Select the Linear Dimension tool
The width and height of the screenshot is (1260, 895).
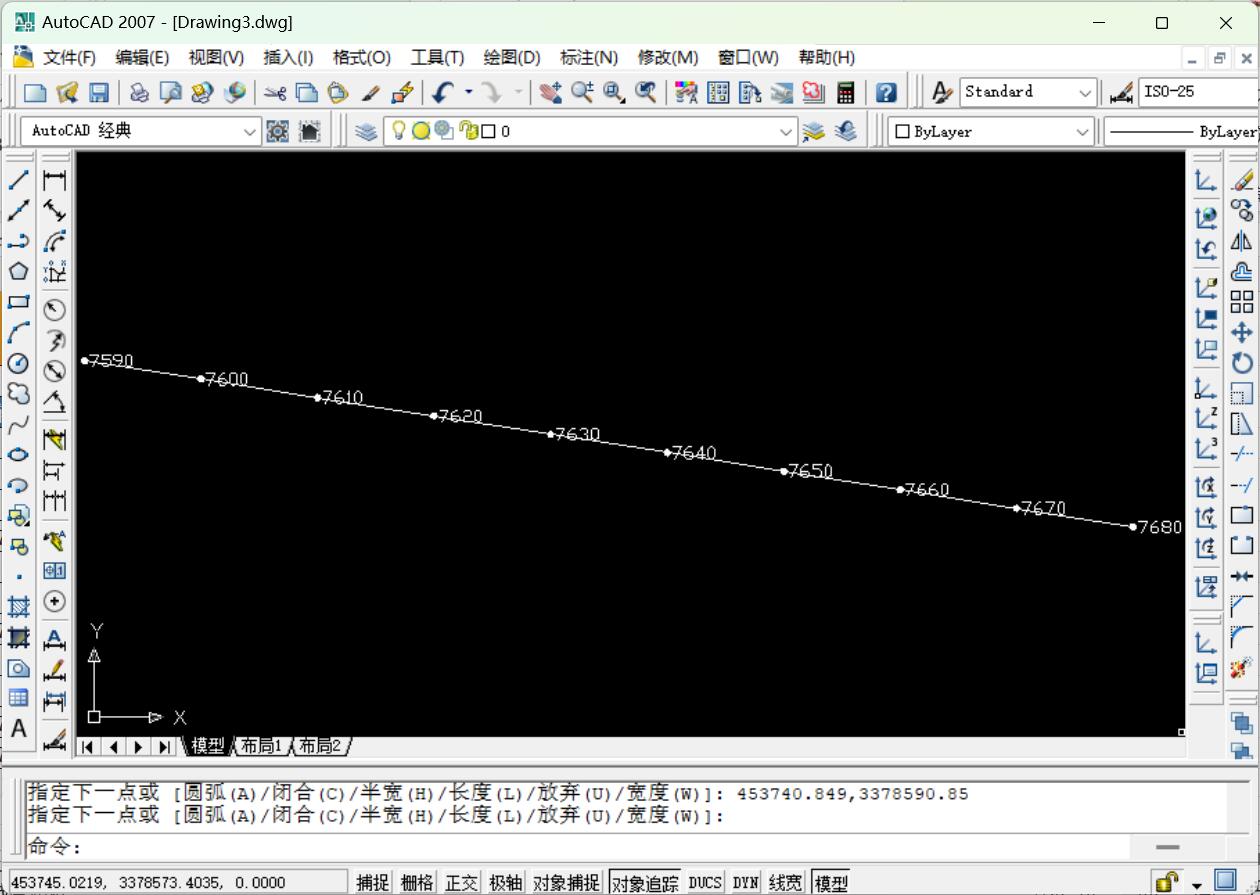point(54,181)
